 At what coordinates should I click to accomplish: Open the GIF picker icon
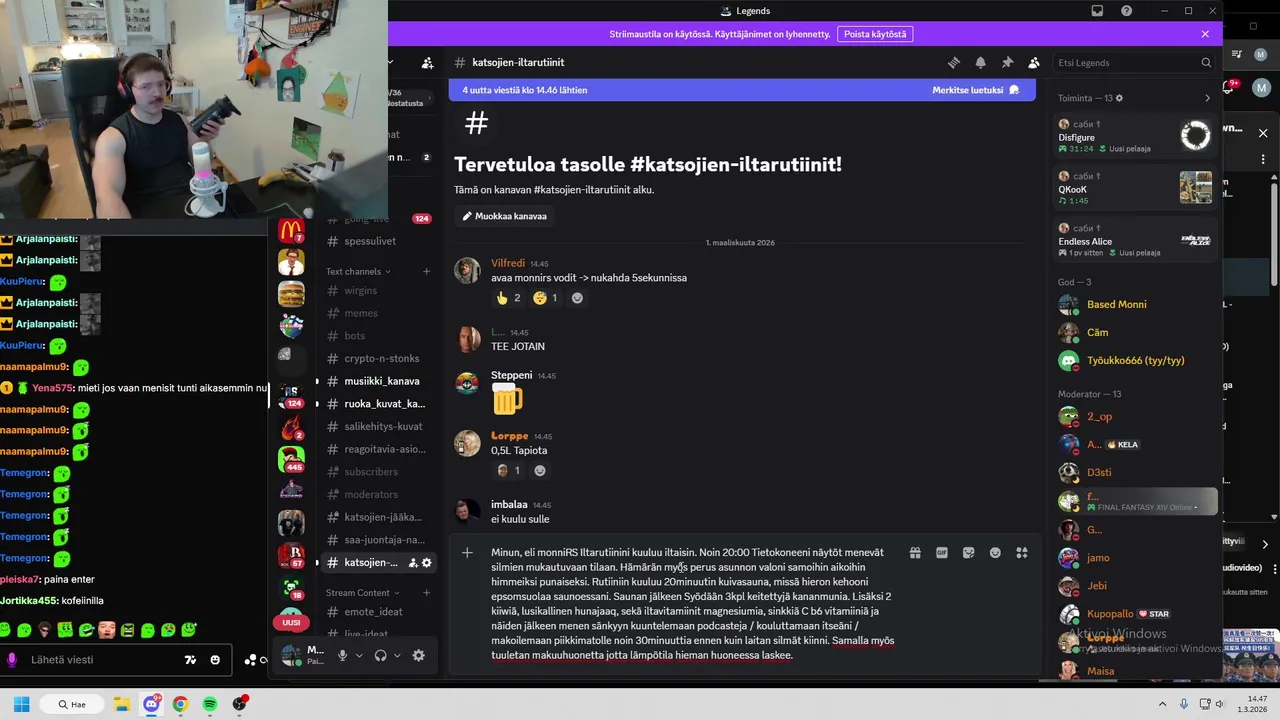[942, 552]
